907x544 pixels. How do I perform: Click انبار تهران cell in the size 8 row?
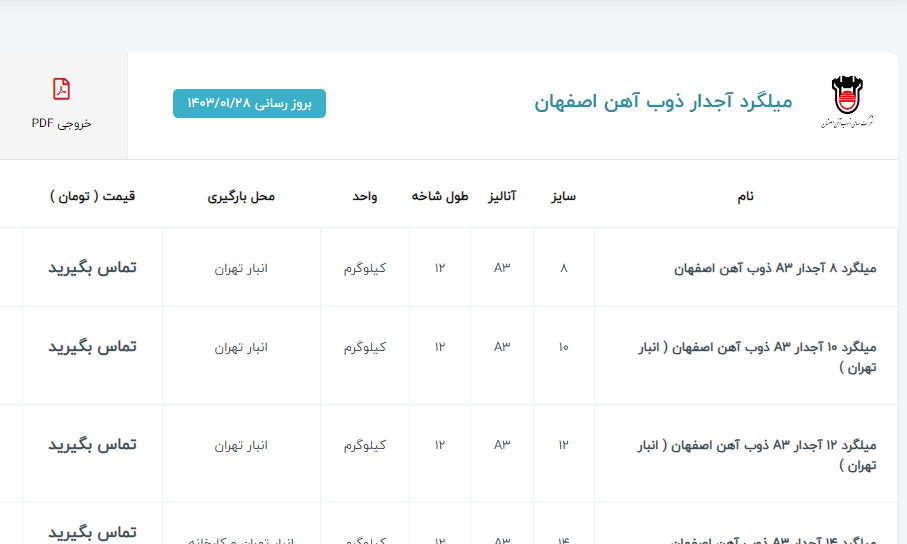tap(241, 268)
